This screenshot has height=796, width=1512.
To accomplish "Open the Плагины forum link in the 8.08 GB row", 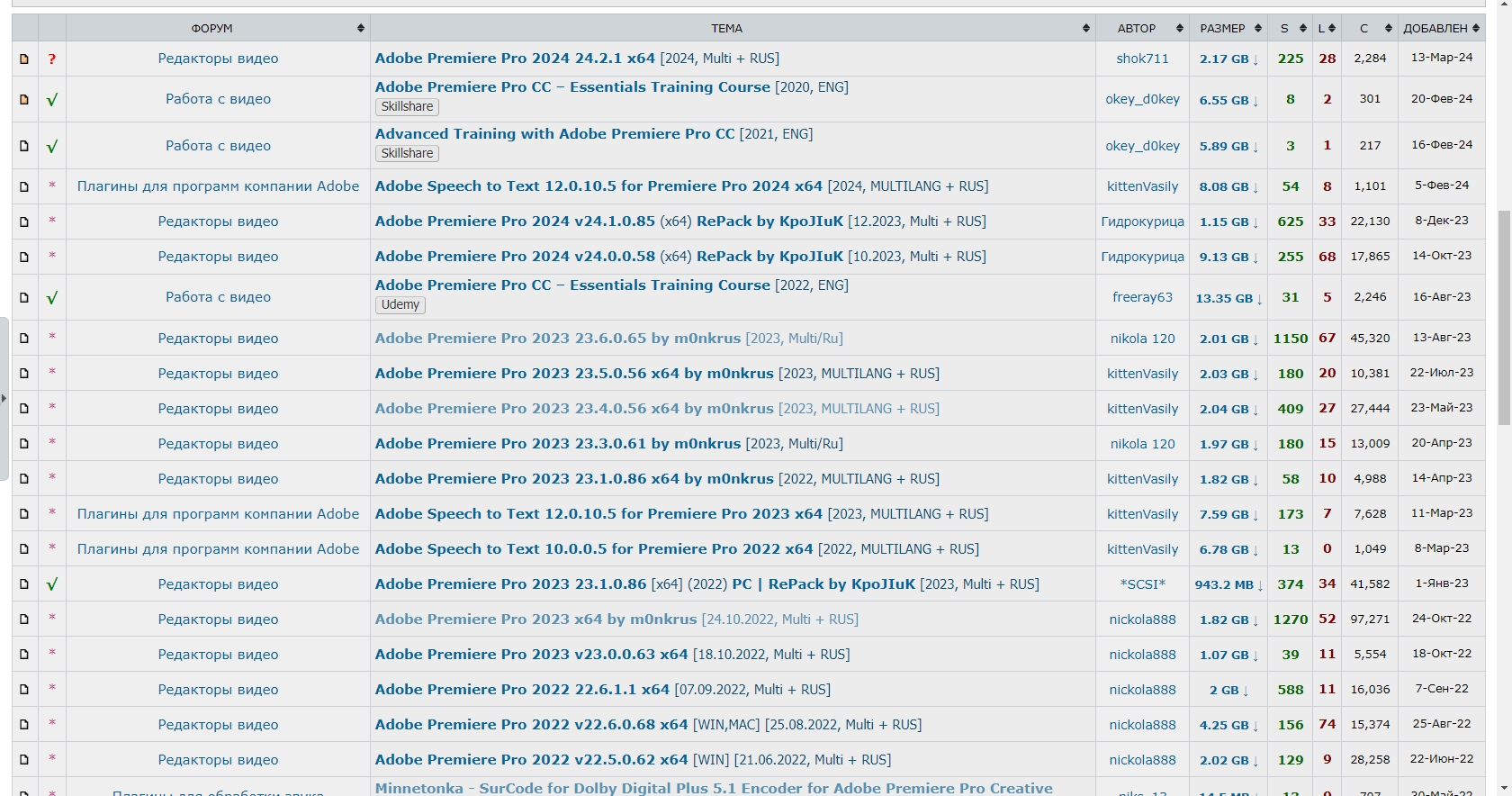I will point(218,186).
